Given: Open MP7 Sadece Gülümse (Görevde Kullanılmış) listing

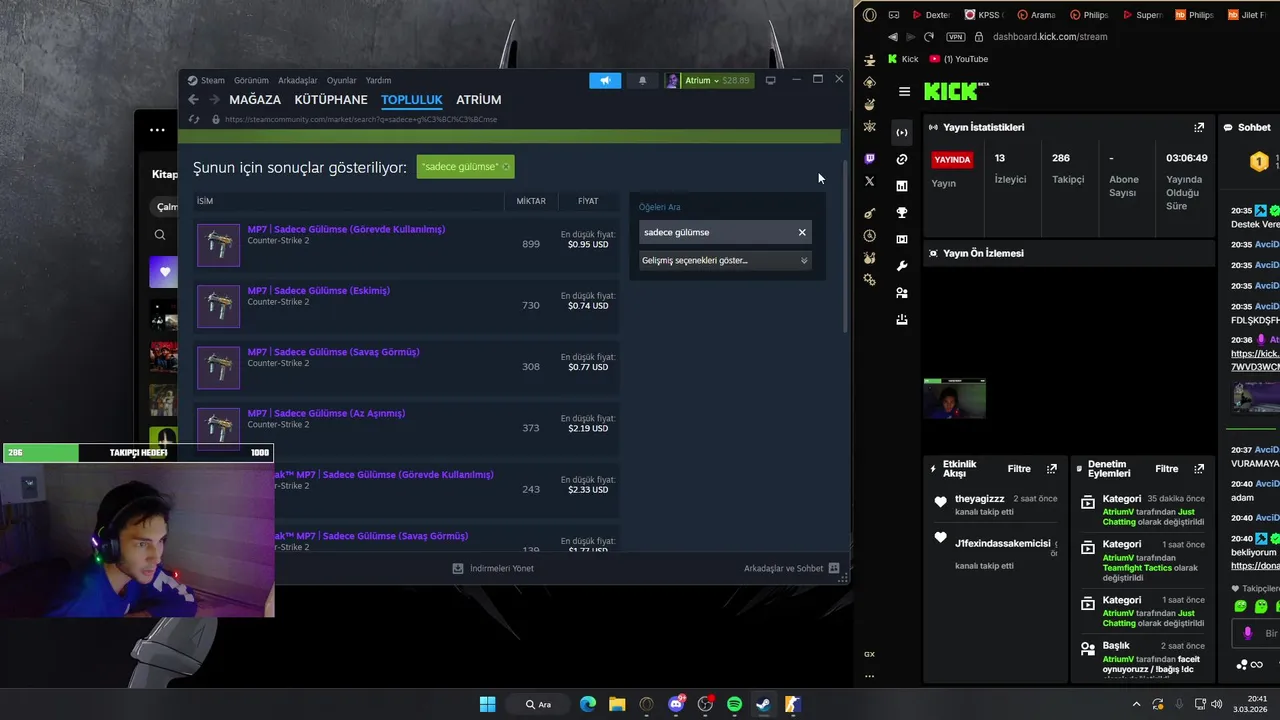Looking at the screenshot, I should pos(346,229).
